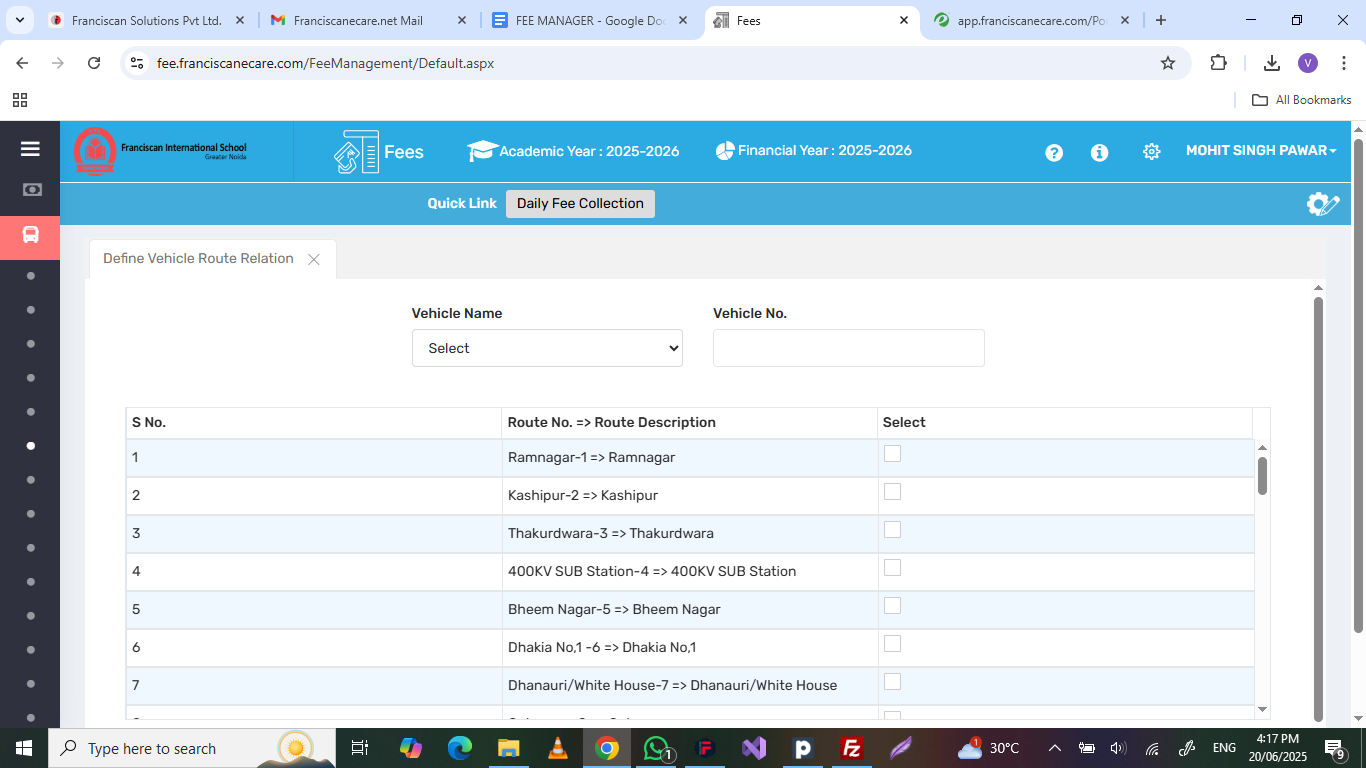The height and width of the screenshot is (768, 1366).
Task: Open the fee money icon in sidebar
Action: pyautogui.click(x=31, y=189)
